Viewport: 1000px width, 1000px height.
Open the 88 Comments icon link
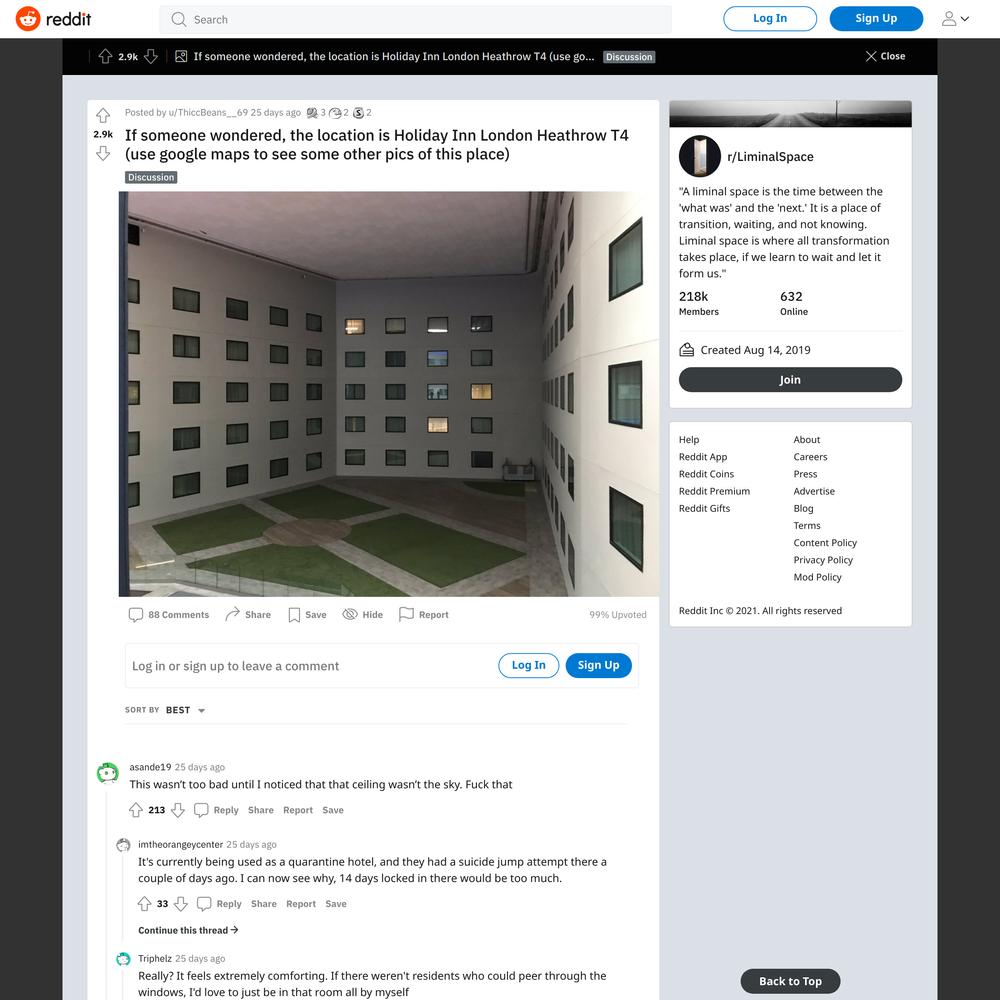136,615
